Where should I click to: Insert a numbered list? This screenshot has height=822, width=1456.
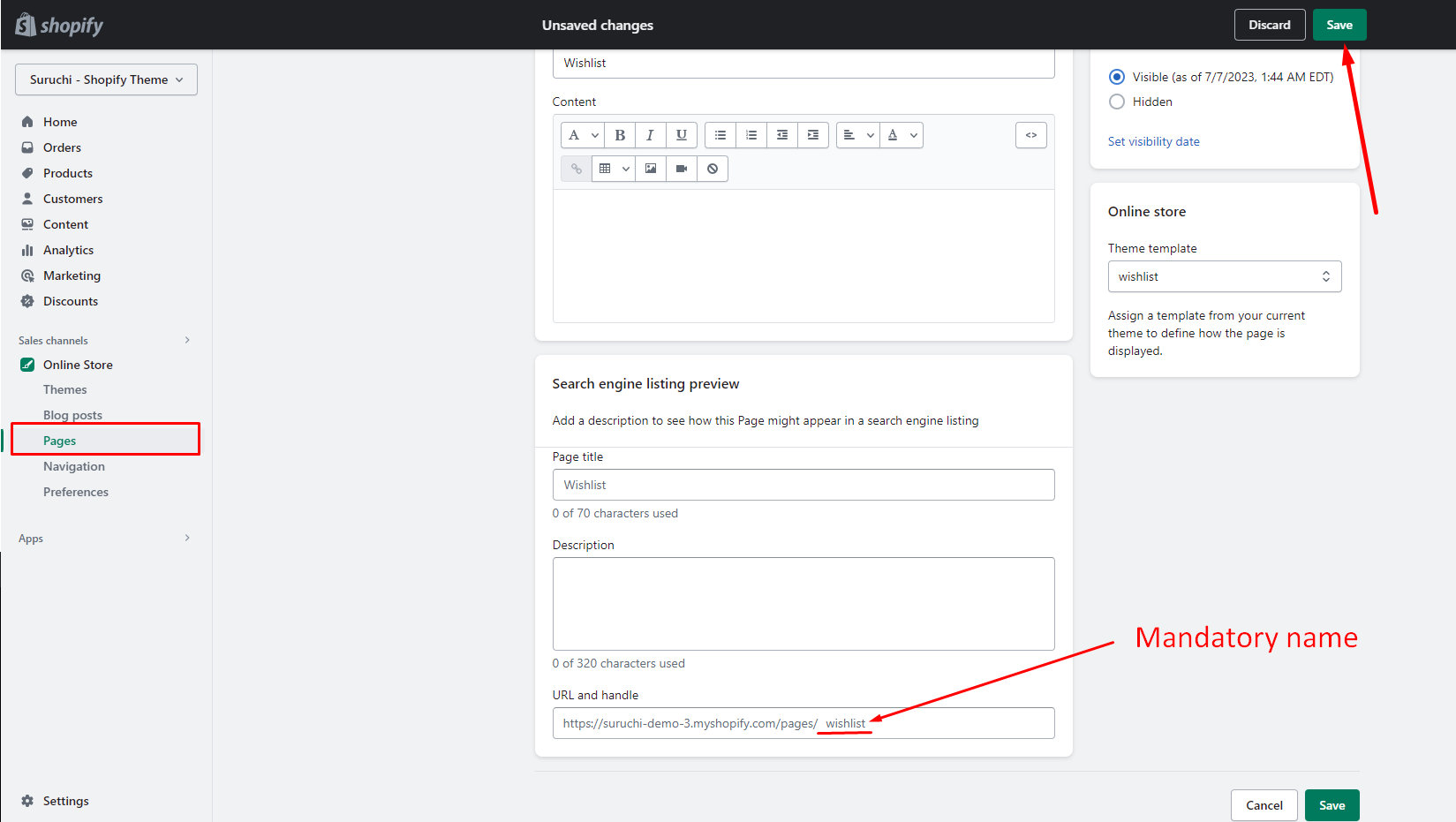tap(751, 135)
